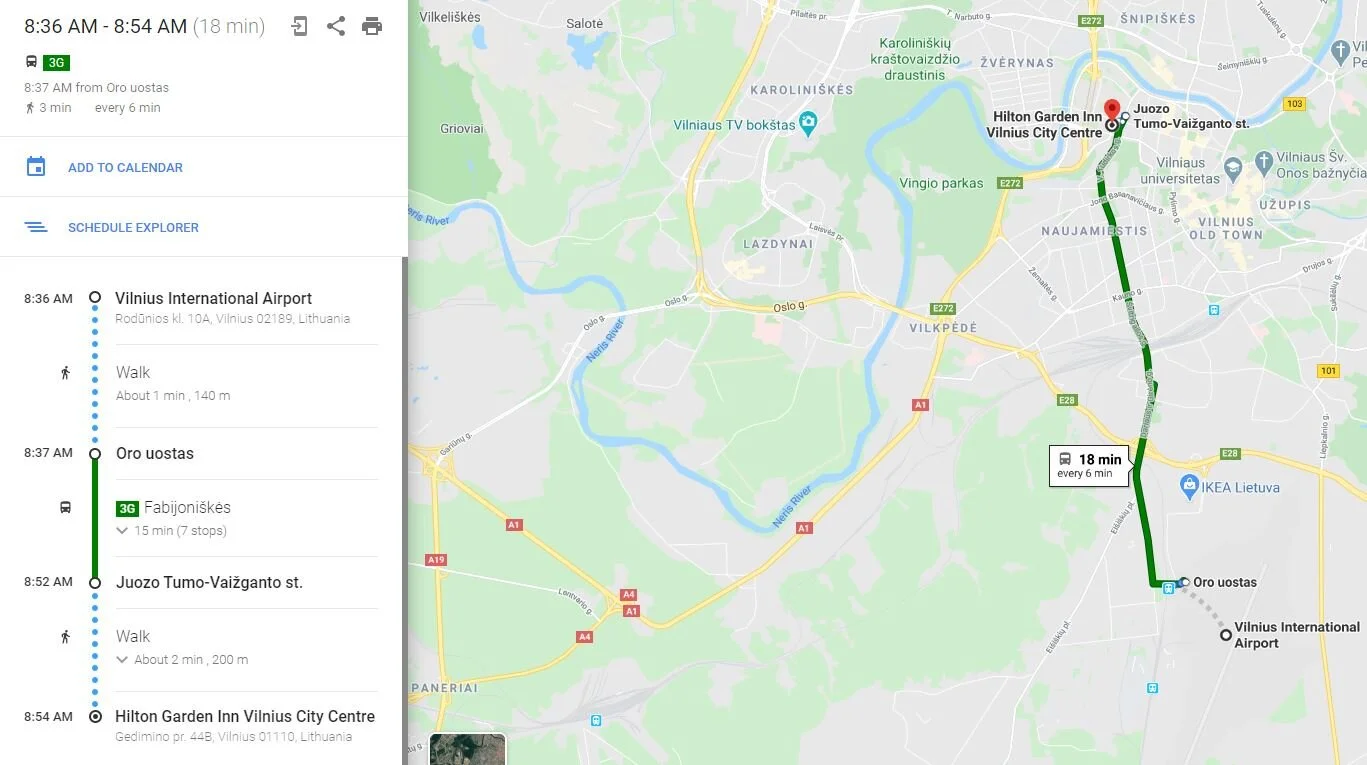Viewport: 1367px width, 765px height.
Task: Open ADD TO CALENDAR link
Action: (125, 168)
